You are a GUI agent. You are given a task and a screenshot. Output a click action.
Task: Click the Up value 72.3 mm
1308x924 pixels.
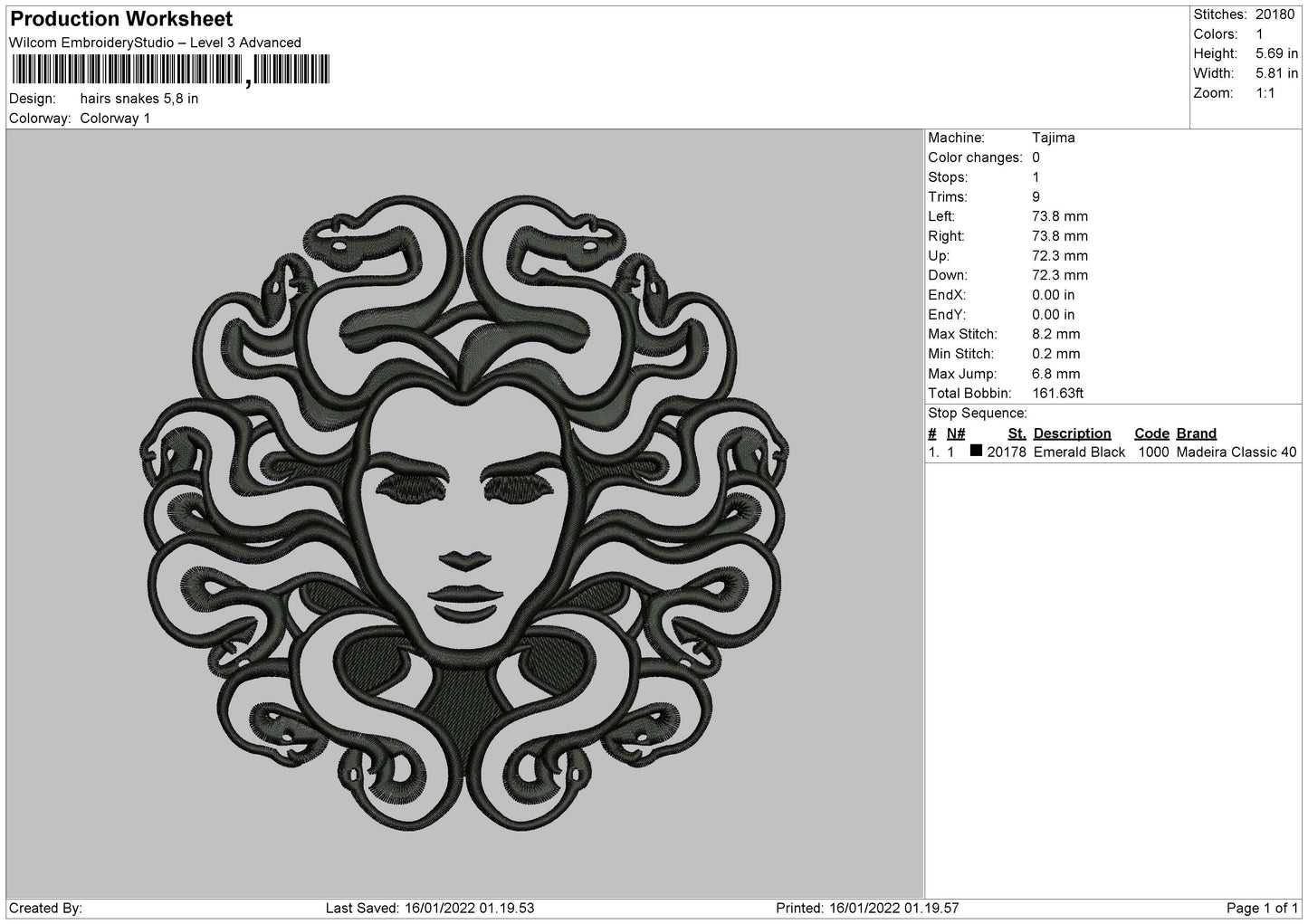tap(1060, 256)
